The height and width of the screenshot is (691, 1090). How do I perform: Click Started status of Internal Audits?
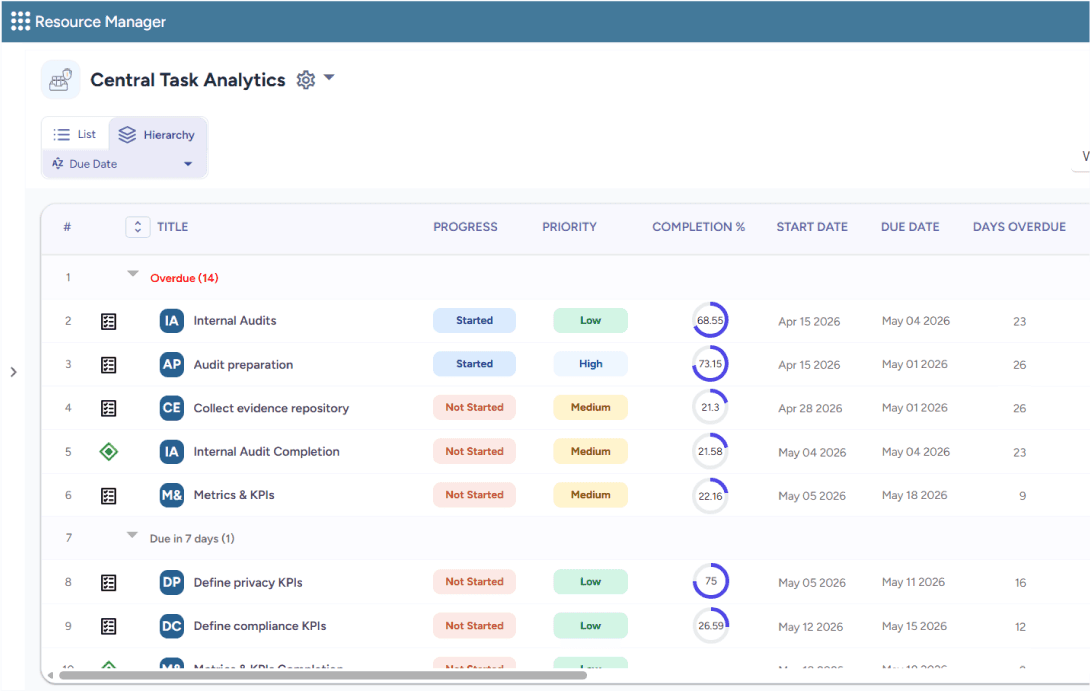(x=474, y=320)
